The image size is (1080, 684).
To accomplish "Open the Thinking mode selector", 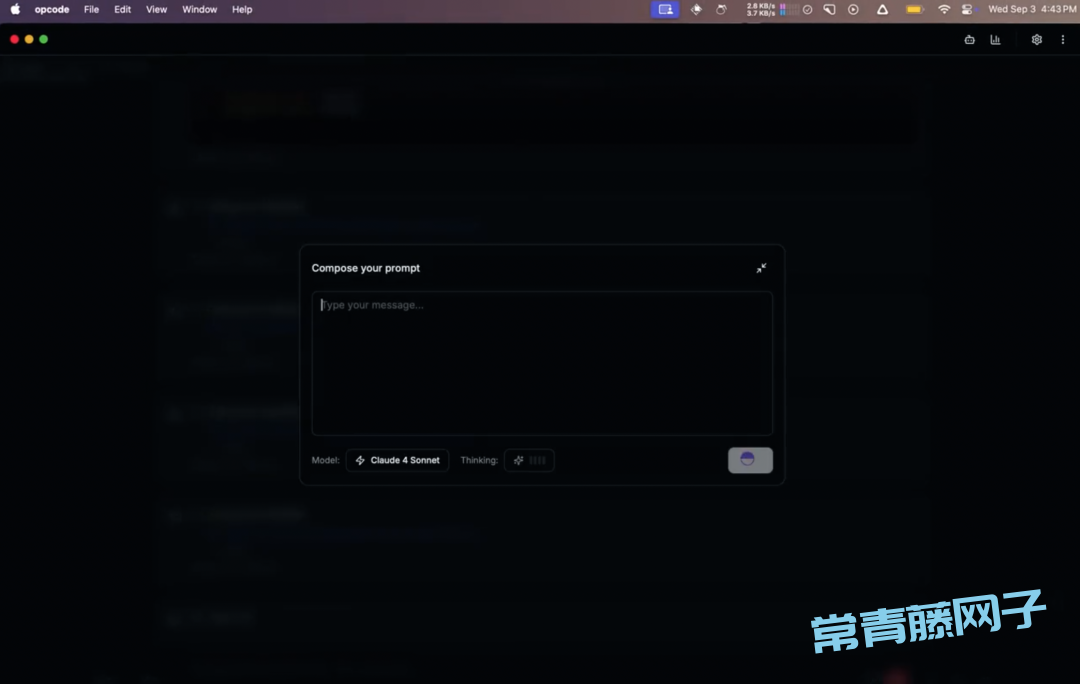I will (529, 460).
